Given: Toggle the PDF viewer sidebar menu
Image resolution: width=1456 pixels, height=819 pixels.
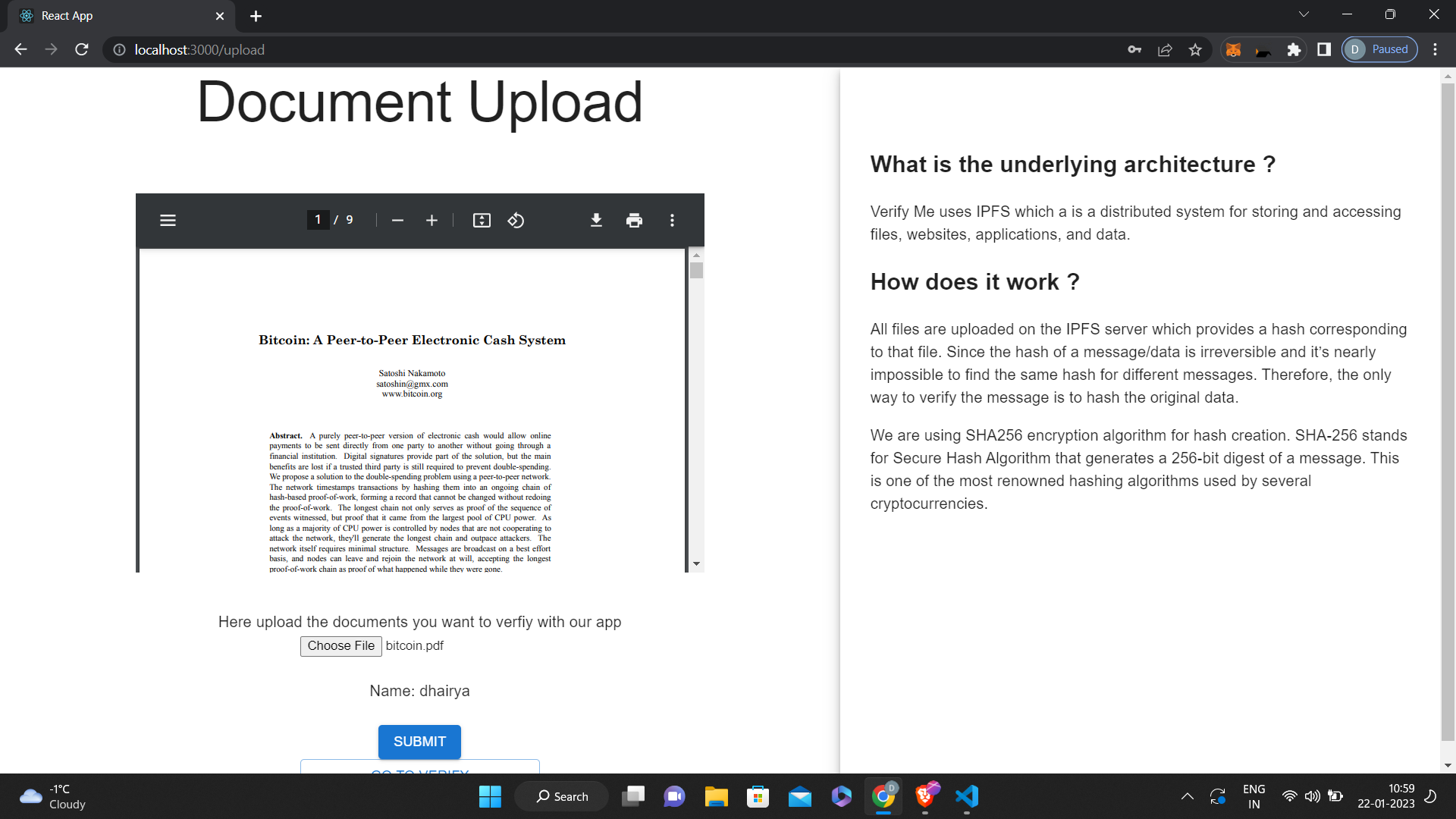Looking at the screenshot, I should tap(168, 221).
